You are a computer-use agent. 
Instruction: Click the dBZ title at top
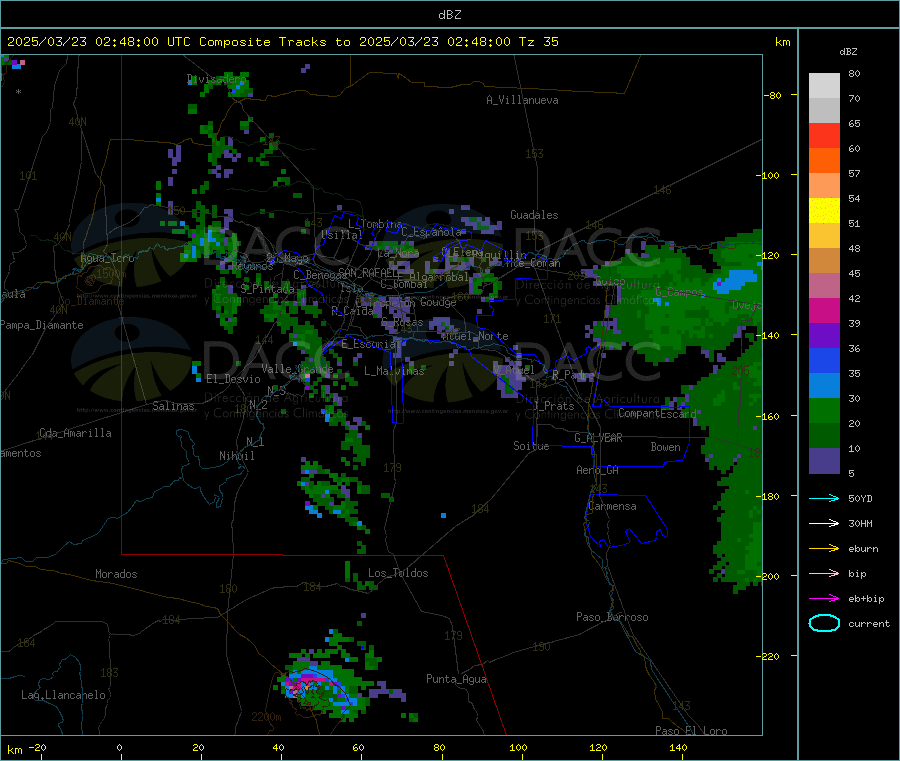point(449,15)
